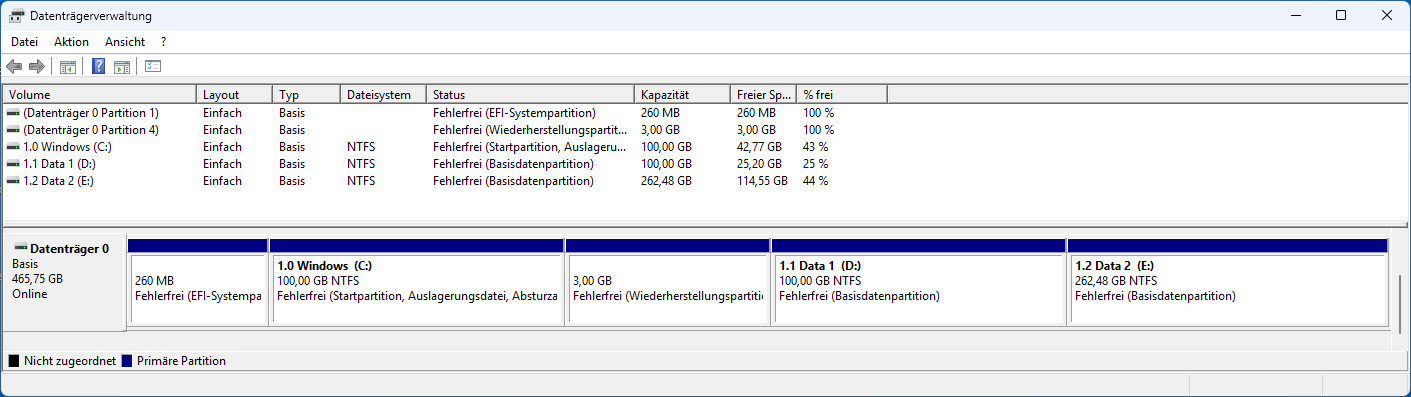Screen dimensions: 1411x397
Task: Select the 1.1 Data 1 (D:) partition block
Action: (919, 282)
